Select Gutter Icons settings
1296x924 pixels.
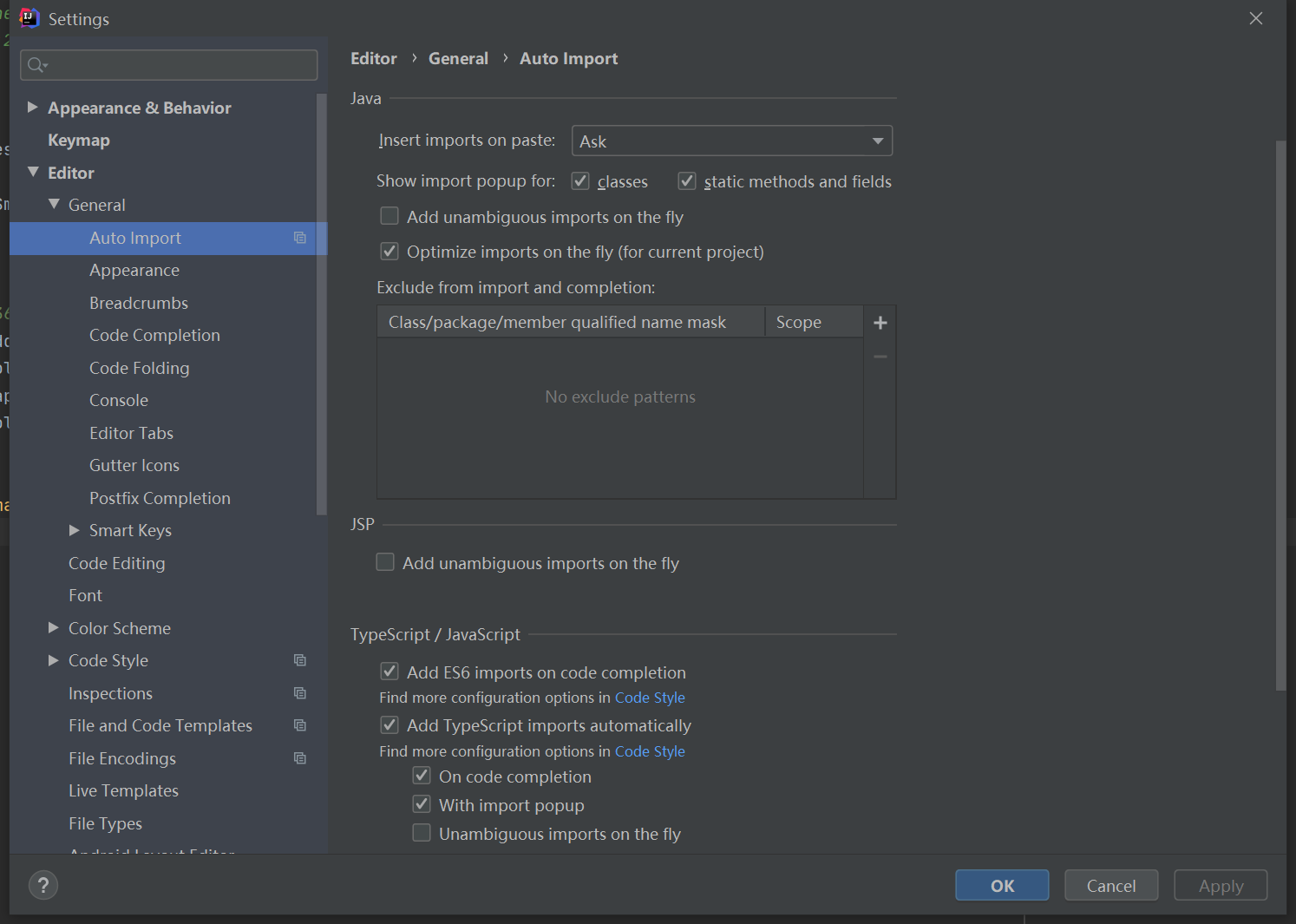[x=134, y=465]
